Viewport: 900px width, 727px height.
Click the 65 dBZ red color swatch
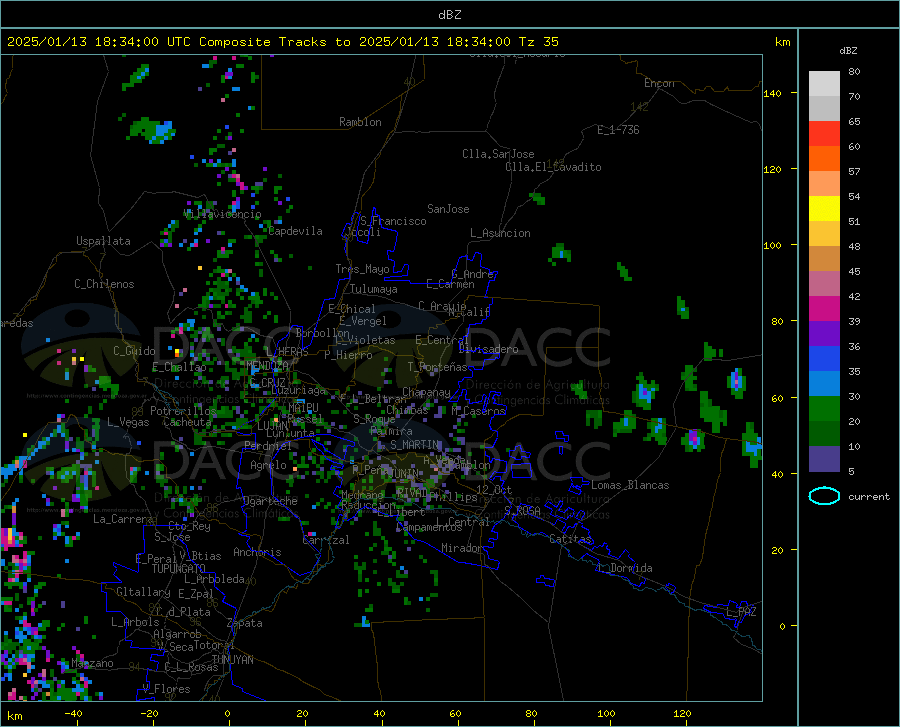(x=824, y=133)
